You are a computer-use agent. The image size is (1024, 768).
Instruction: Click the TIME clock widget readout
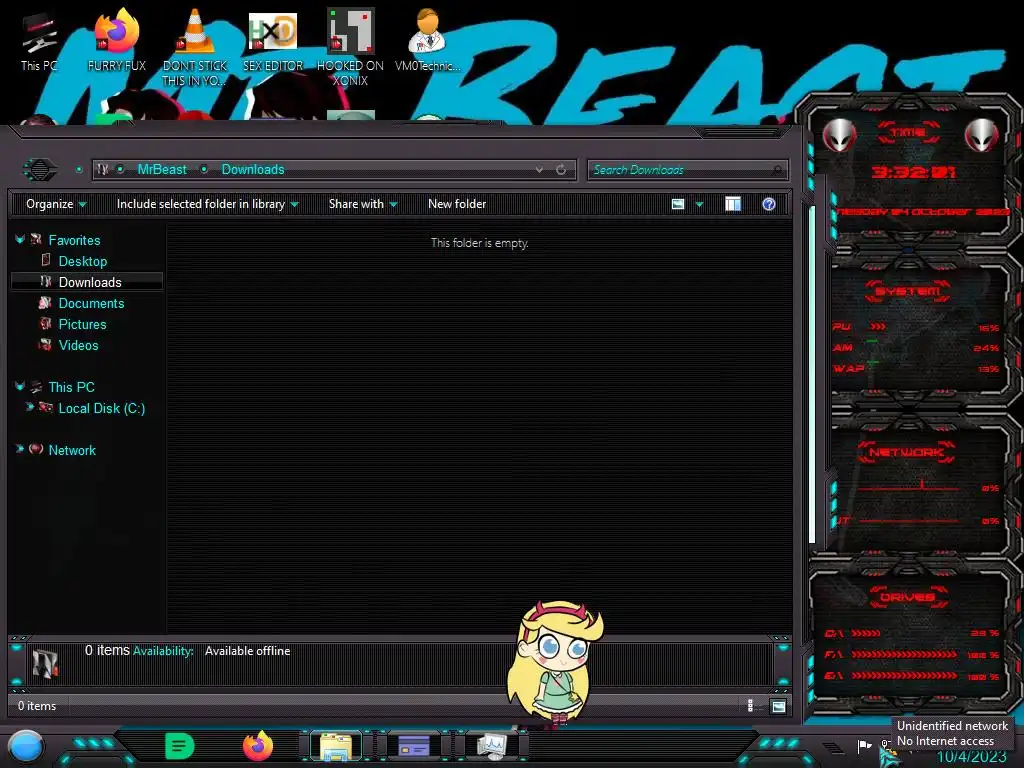point(913,172)
